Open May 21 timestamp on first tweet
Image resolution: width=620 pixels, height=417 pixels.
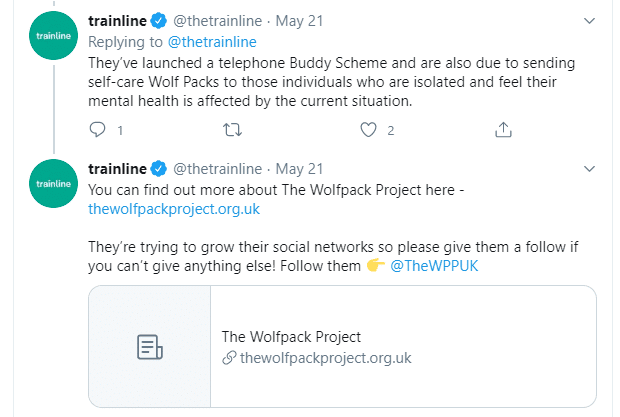click(299, 21)
